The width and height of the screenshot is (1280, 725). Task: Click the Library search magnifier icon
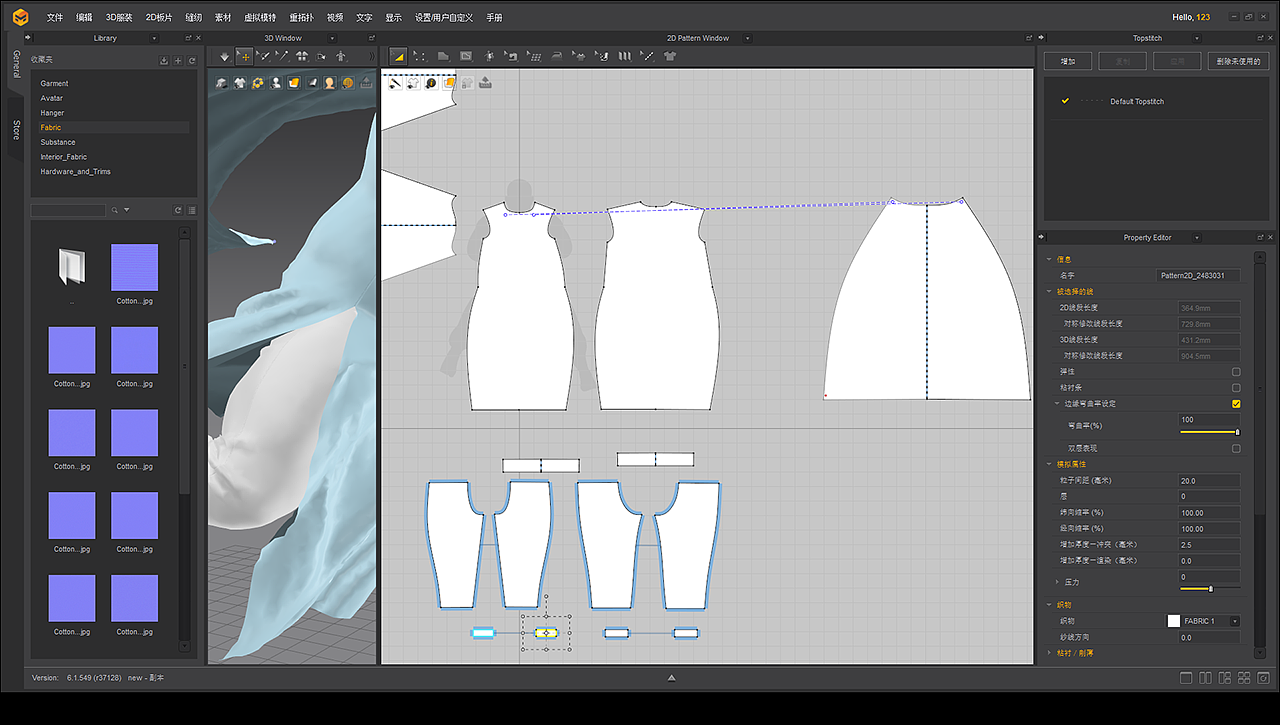[x=115, y=210]
